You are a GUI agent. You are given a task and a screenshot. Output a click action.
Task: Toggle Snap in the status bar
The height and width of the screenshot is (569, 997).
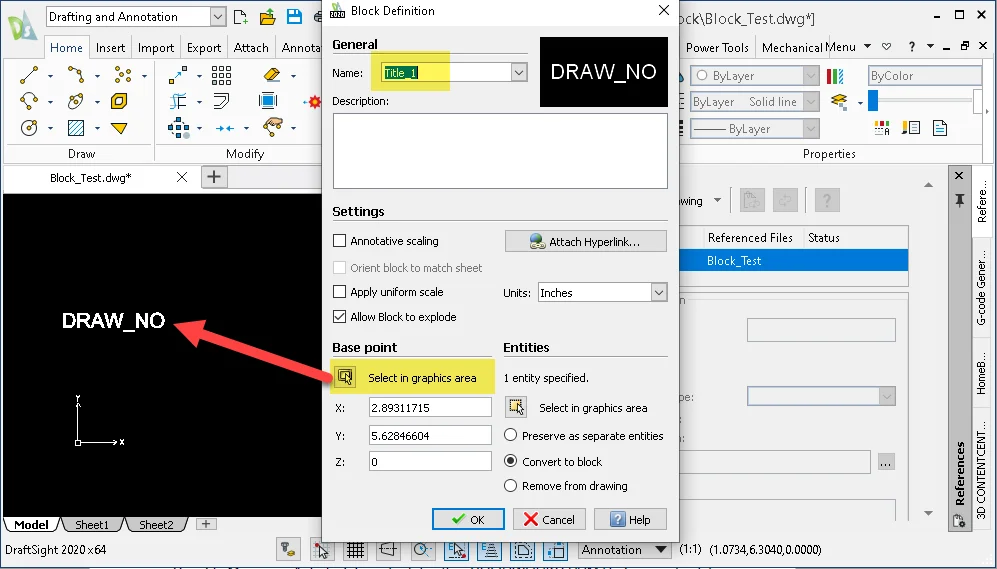pos(322,550)
